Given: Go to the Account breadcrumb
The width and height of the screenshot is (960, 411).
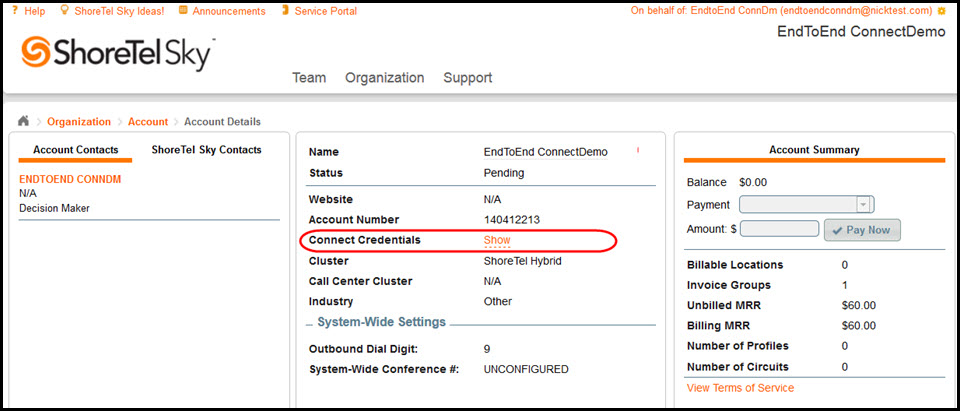Looking at the screenshot, I should (x=148, y=121).
